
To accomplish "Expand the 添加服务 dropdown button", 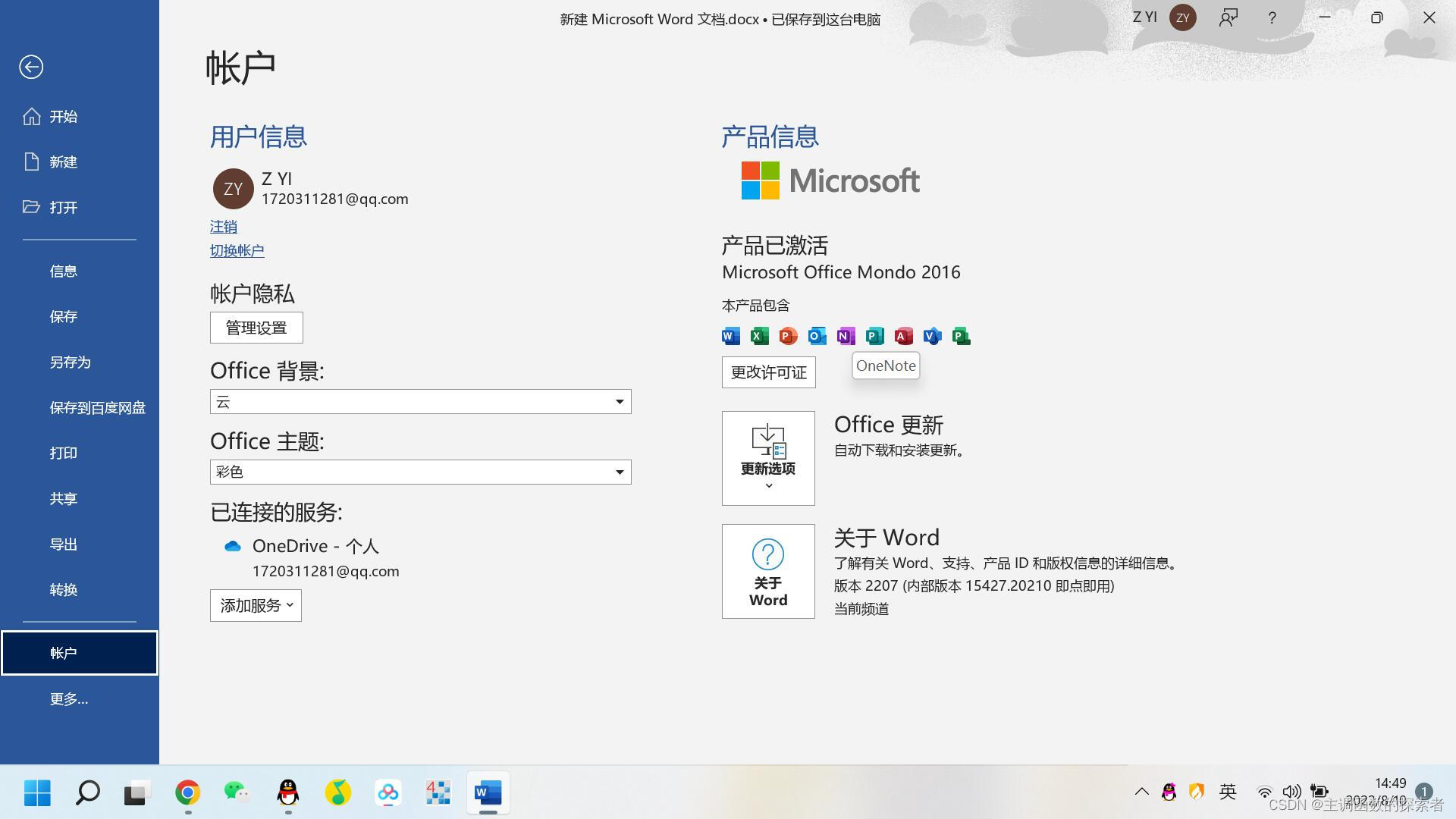I will (256, 605).
